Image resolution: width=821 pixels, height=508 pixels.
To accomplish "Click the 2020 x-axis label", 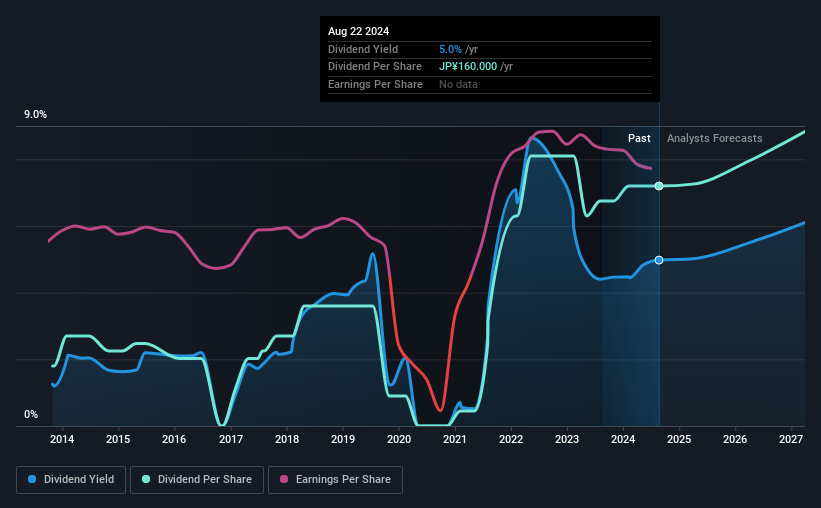I will tap(399, 439).
